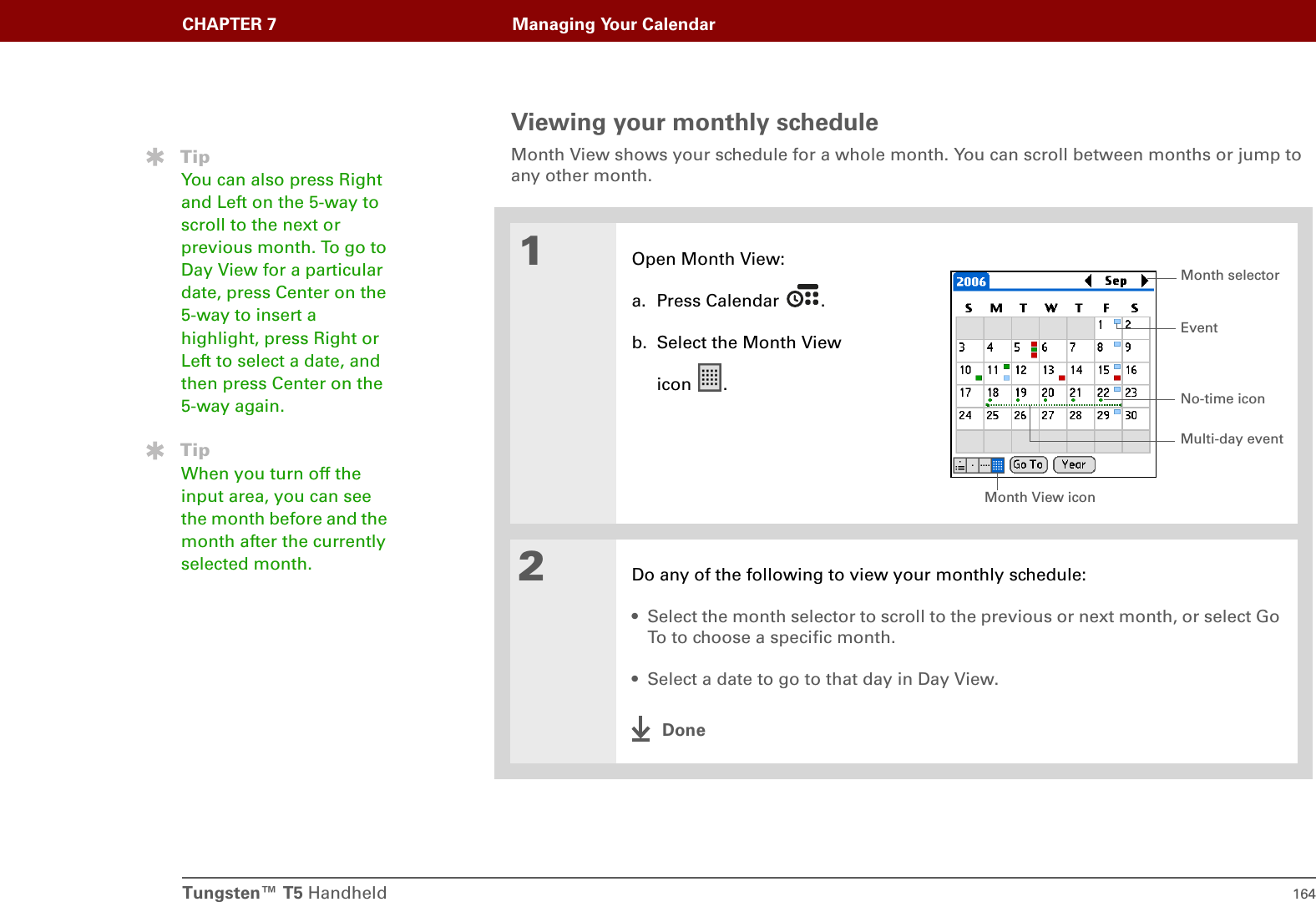Pick day 10 in the month grid
1316x902 pixels.
point(970,373)
